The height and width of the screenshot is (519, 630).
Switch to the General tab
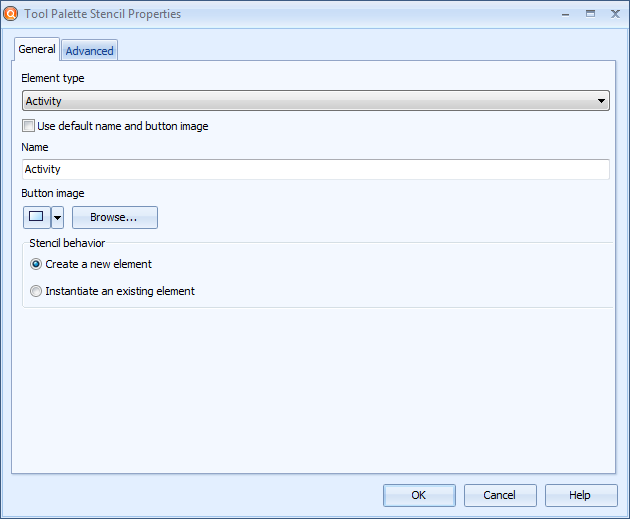click(x=37, y=49)
